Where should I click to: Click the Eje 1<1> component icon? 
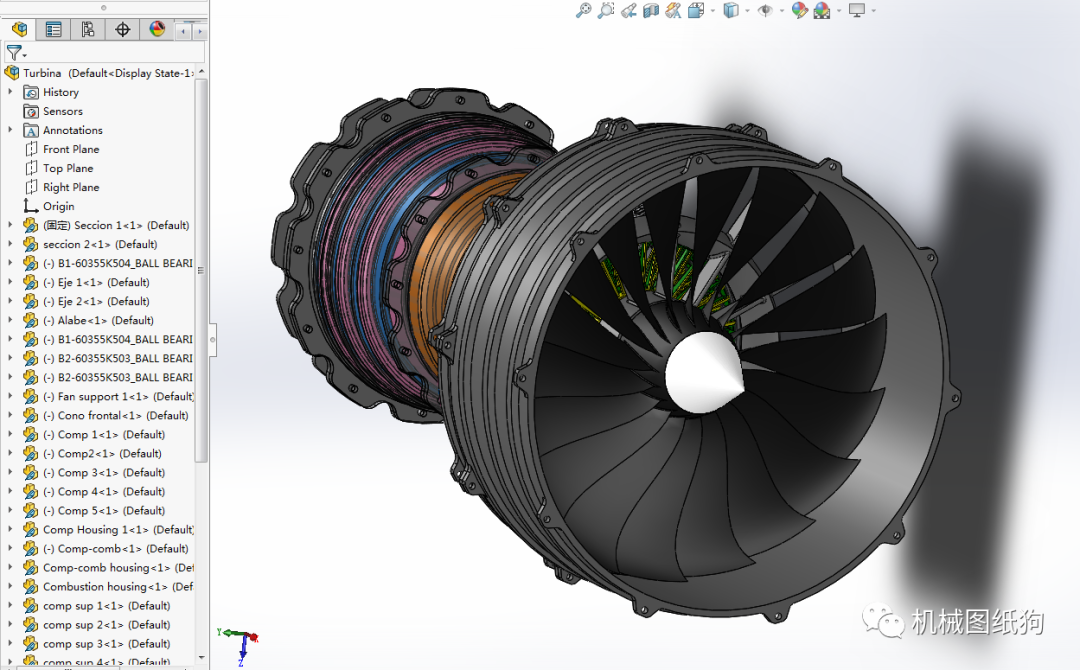tap(30, 282)
